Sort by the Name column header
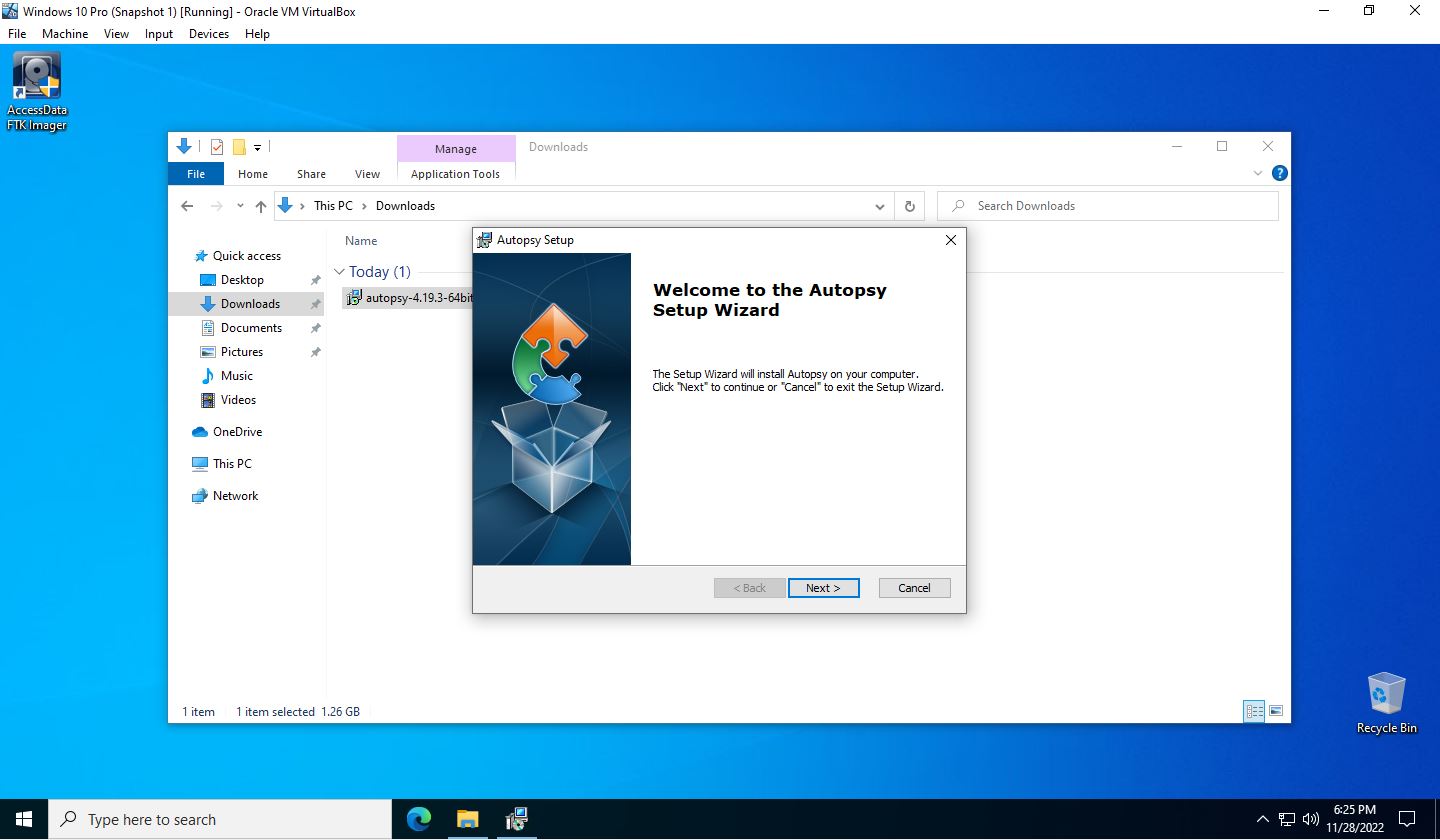The width and height of the screenshot is (1440, 840). [x=361, y=241]
